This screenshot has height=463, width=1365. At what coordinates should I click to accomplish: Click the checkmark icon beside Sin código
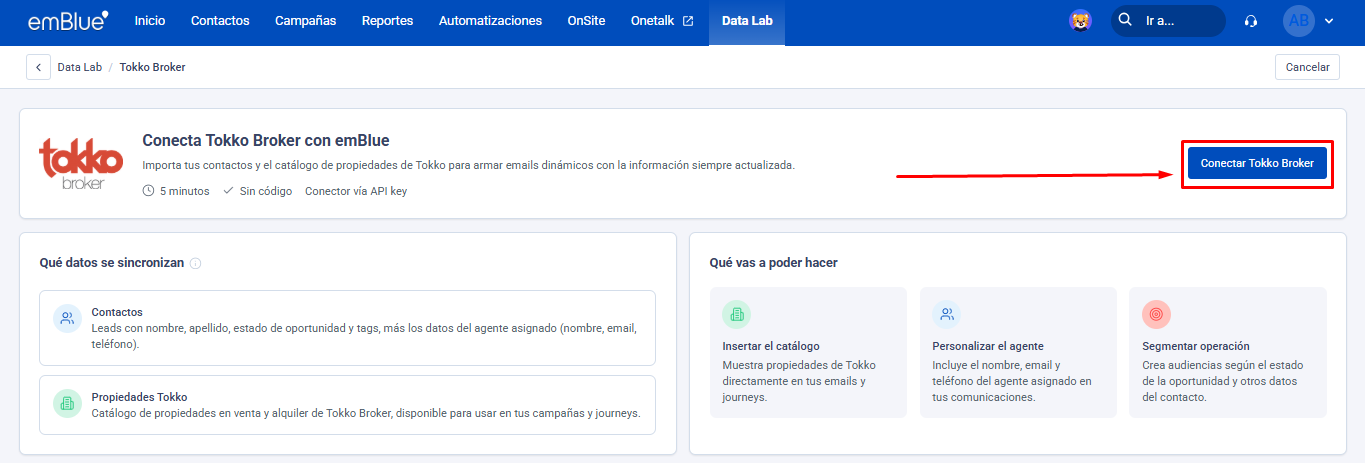(x=228, y=191)
